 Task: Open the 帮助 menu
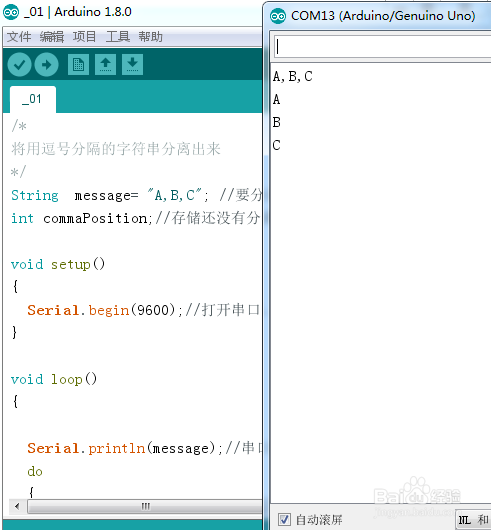click(150, 37)
